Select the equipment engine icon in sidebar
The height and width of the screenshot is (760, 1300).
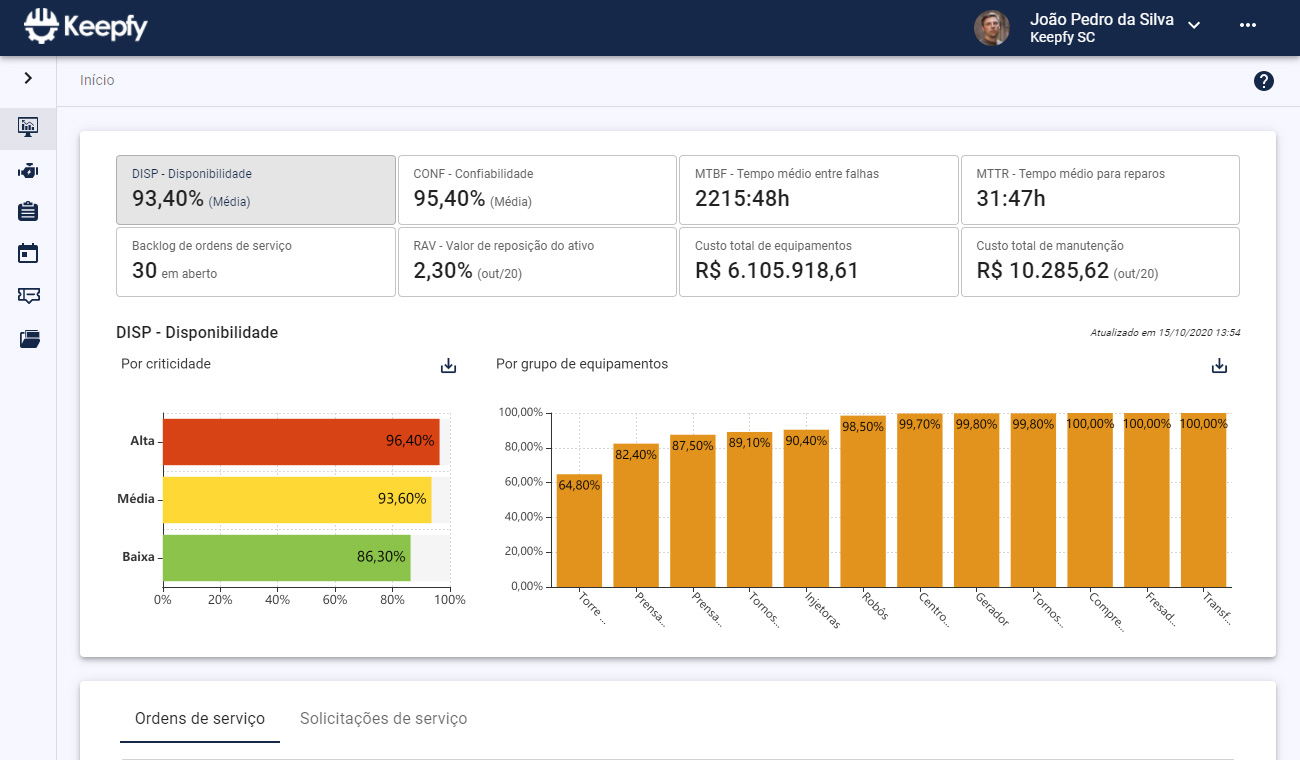click(28, 170)
